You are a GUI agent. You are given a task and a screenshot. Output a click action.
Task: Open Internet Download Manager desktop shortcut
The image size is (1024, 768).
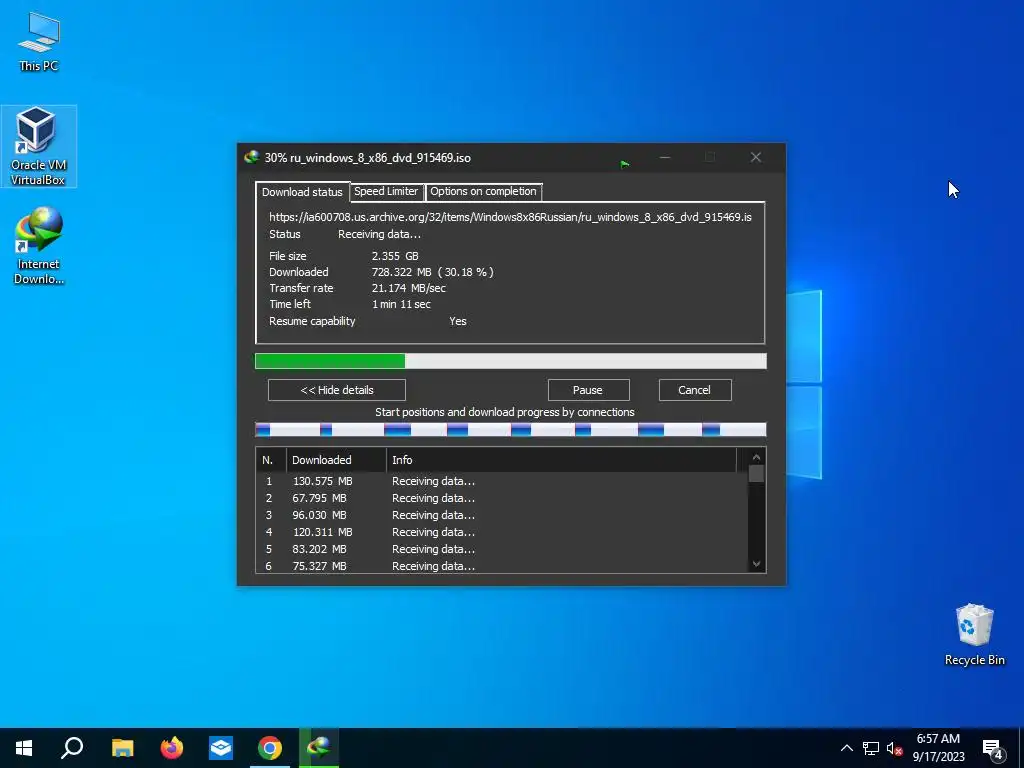[39, 246]
